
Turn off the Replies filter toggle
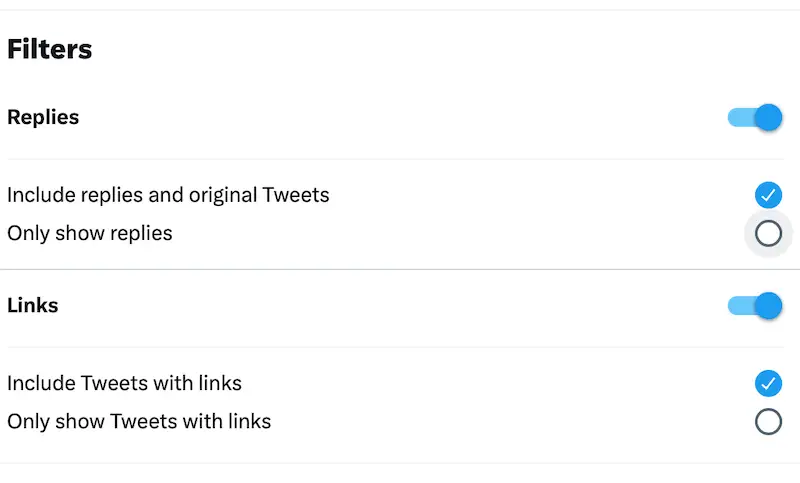[x=755, y=118]
